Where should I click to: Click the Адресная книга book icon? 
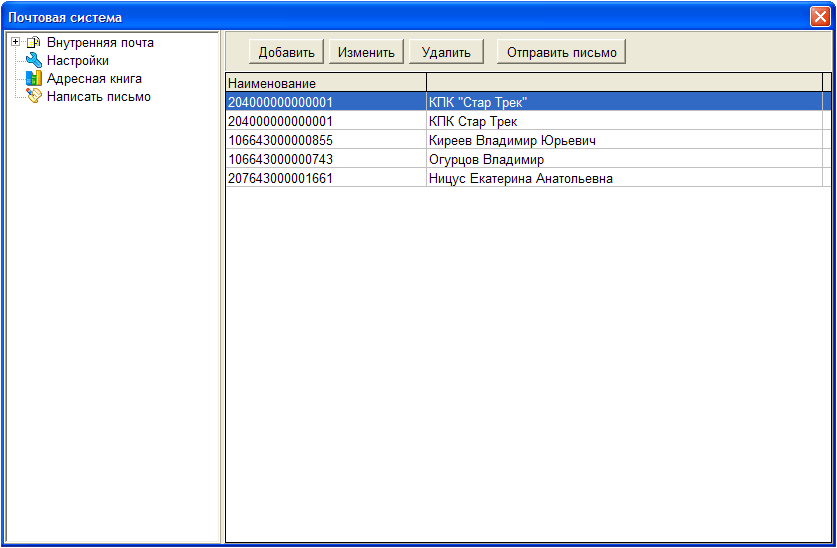33,79
